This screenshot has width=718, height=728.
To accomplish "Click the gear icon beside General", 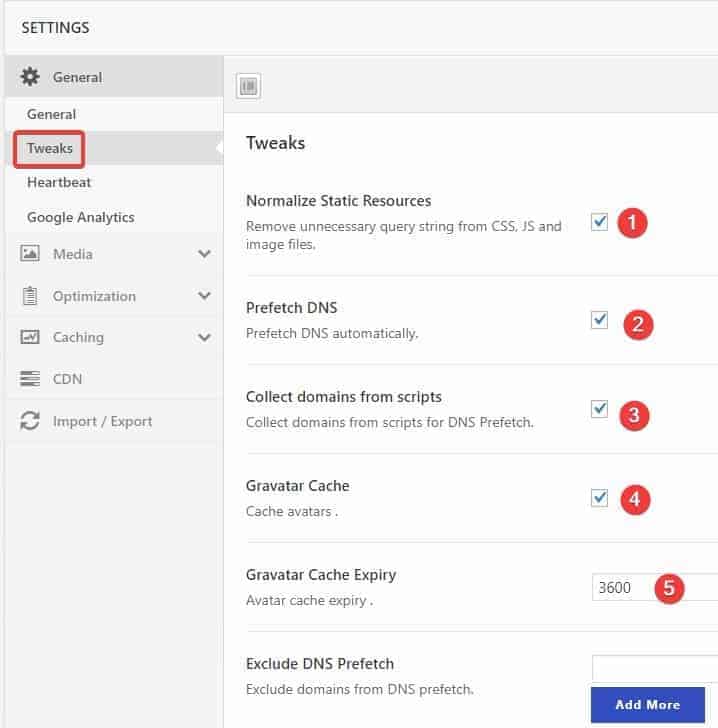I will [30, 77].
